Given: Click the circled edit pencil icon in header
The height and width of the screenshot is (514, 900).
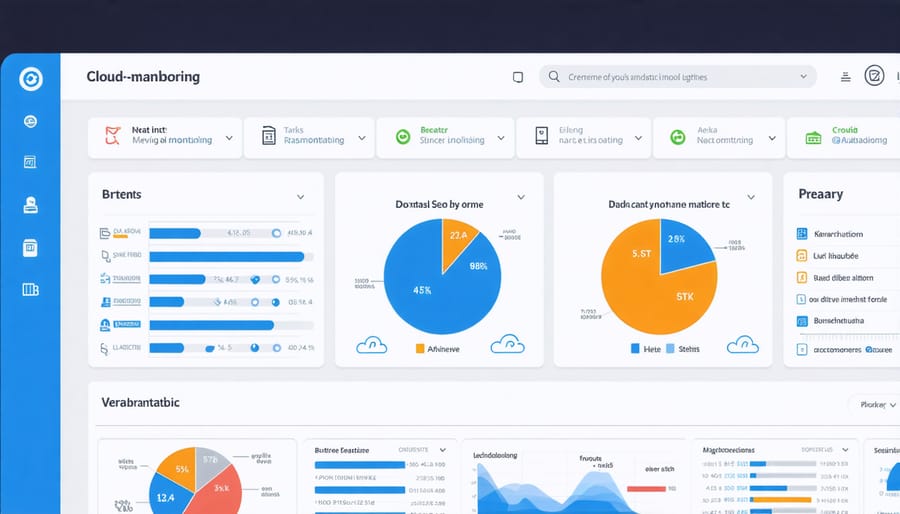Looking at the screenshot, I should pos(874,76).
